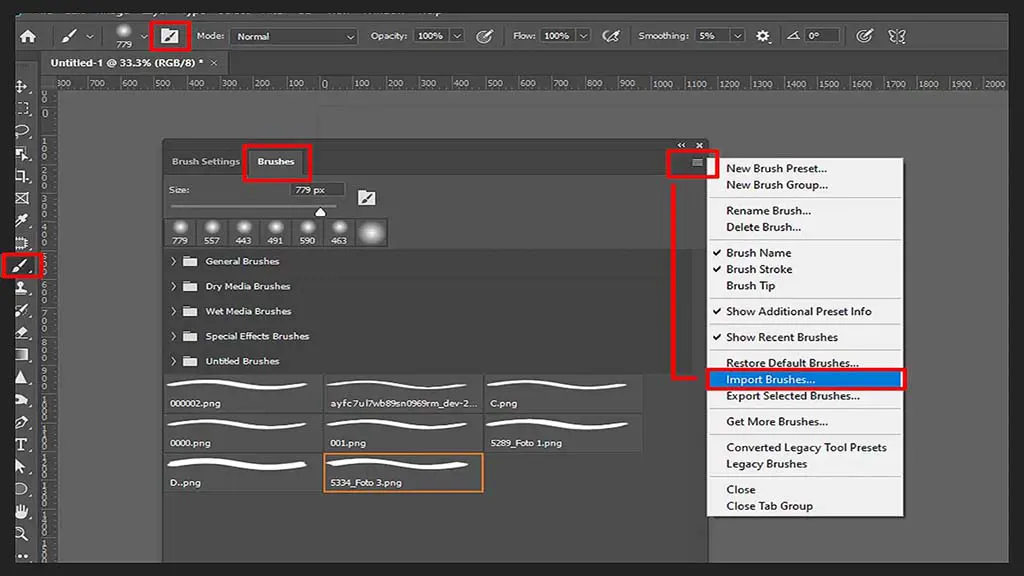Screen dimensions: 1024x576
Task: Choose Restore Default Brushes menu item
Action: point(792,362)
